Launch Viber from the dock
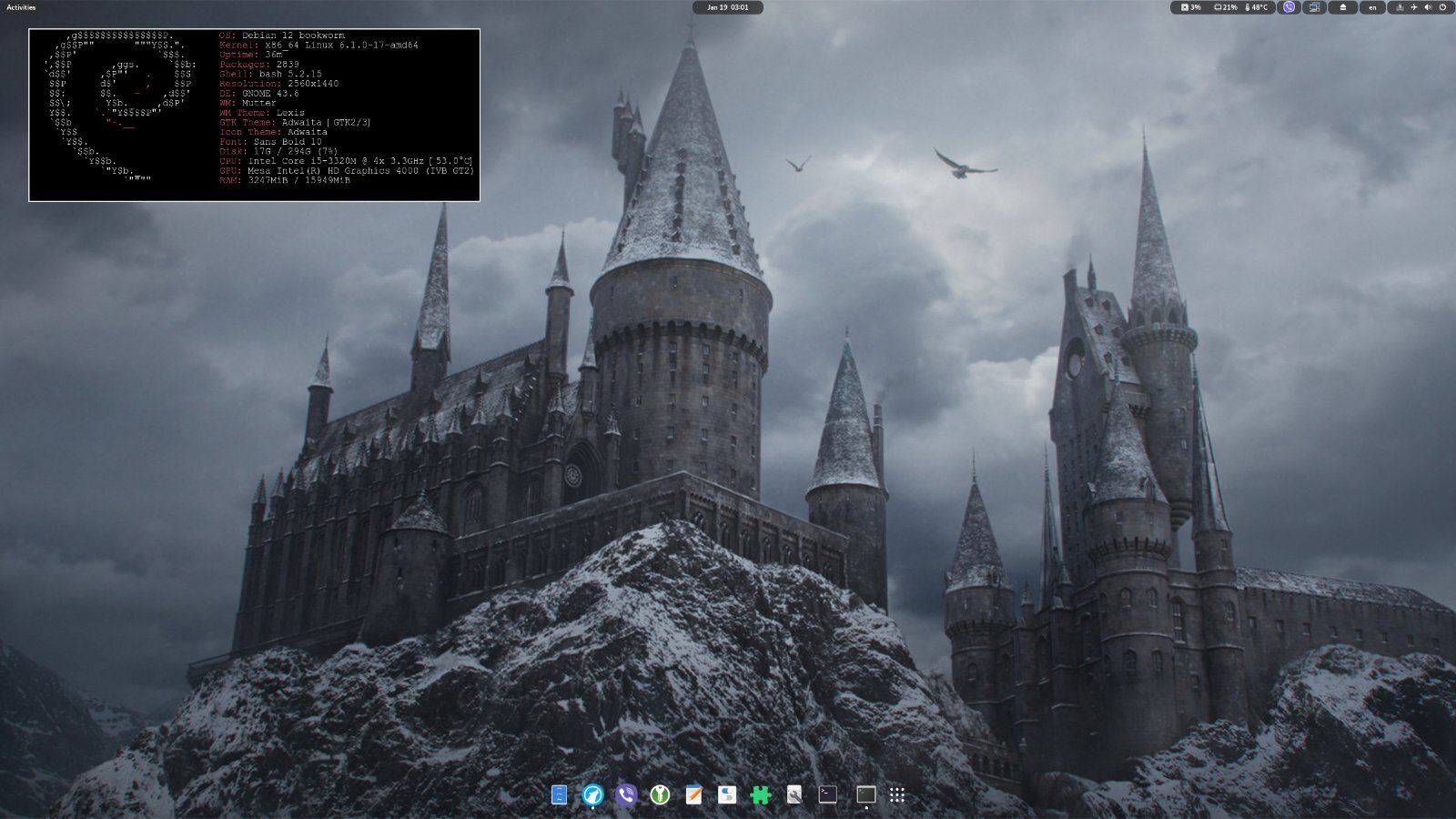Screen dimensions: 1456x819 click(x=626, y=794)
